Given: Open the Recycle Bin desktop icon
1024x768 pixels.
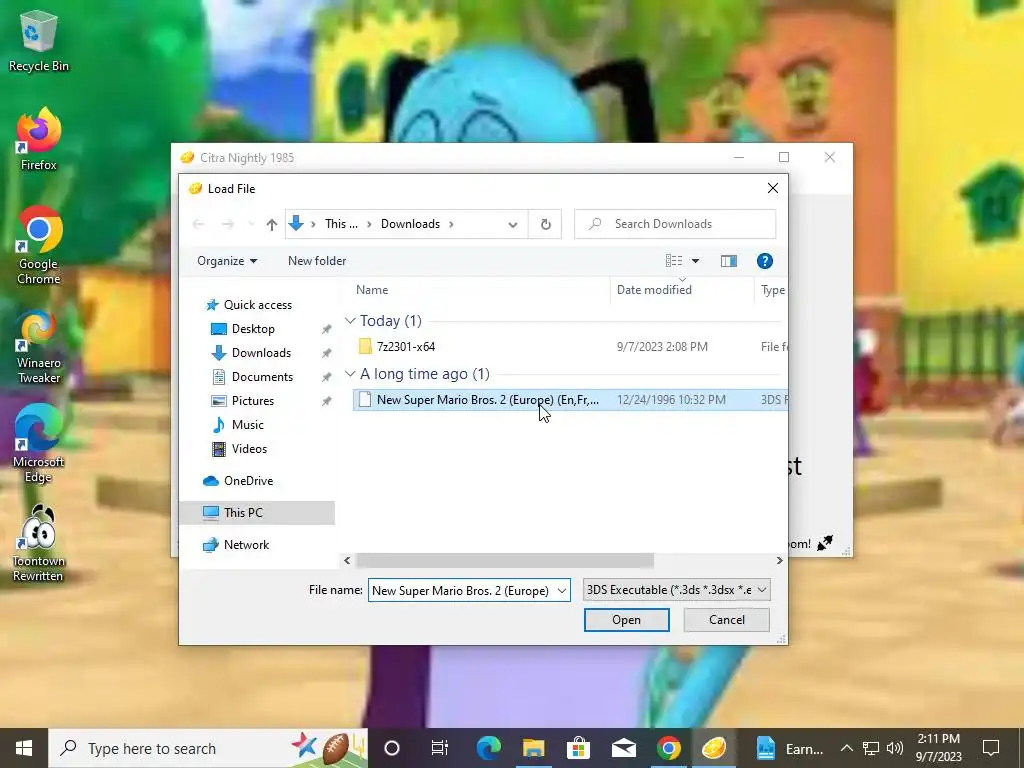Looking at the screenshot, I should (x=38, y=41).
